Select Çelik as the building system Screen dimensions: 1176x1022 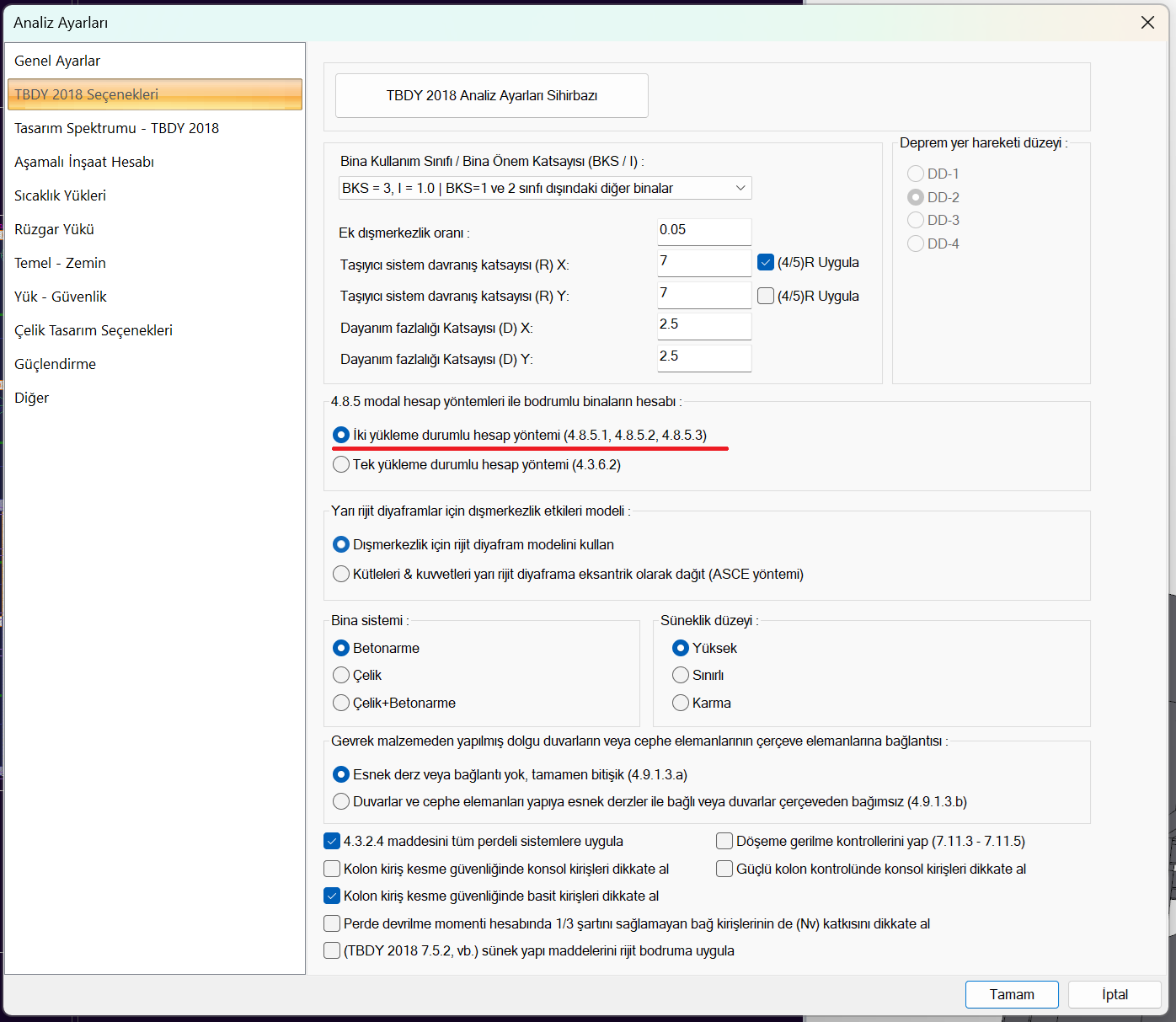click(341, 675)
